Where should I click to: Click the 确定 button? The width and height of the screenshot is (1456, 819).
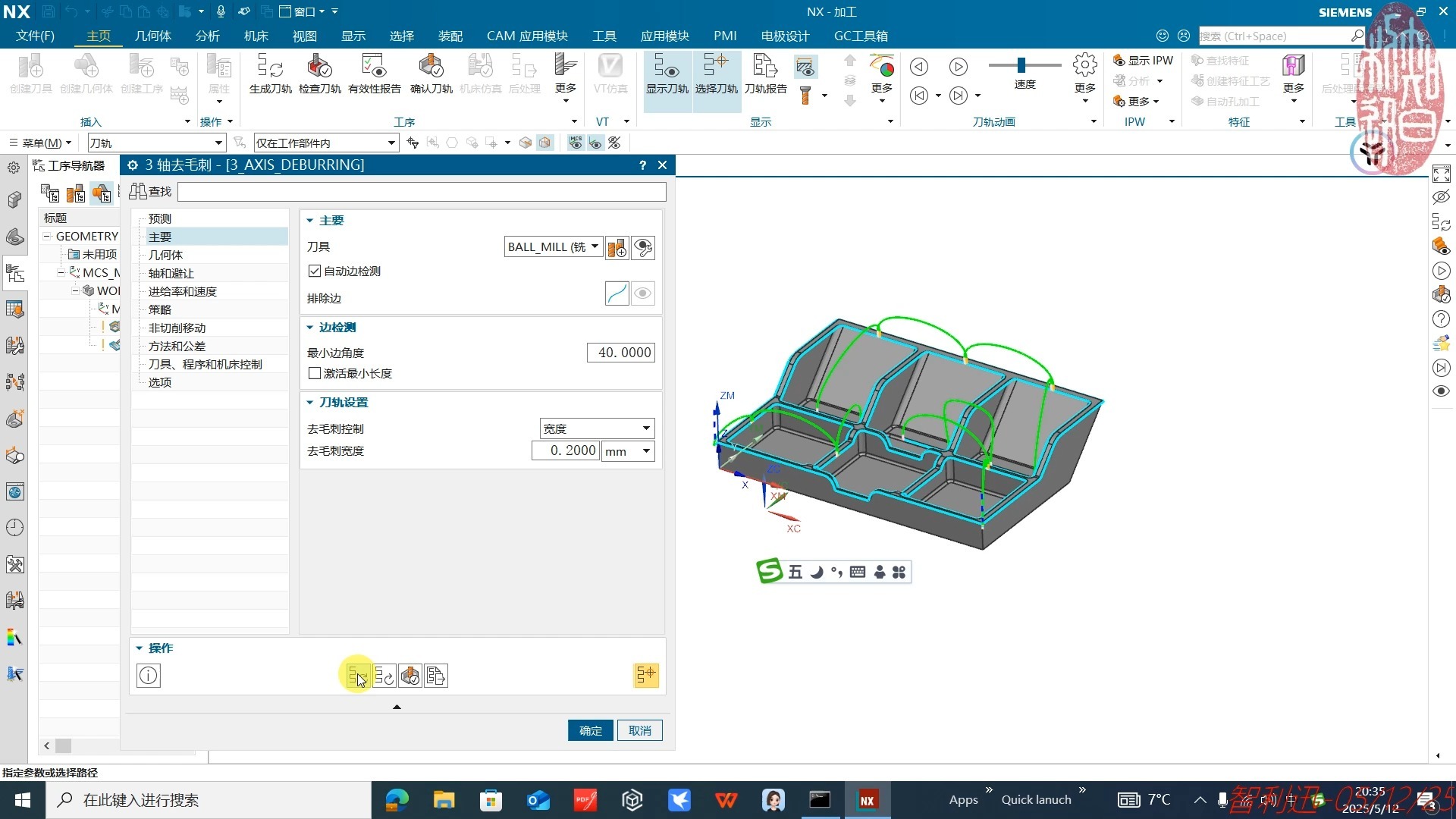[590, 730]
